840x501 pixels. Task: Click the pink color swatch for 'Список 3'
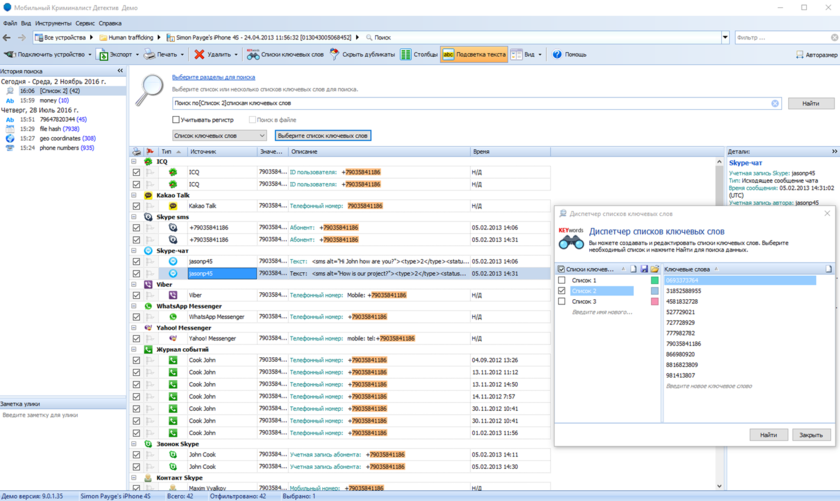click(x=655, y=301)
